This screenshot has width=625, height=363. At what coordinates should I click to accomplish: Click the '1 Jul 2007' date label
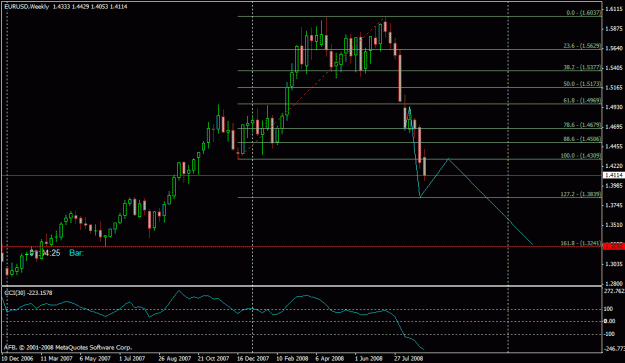[x=132, y=358]
